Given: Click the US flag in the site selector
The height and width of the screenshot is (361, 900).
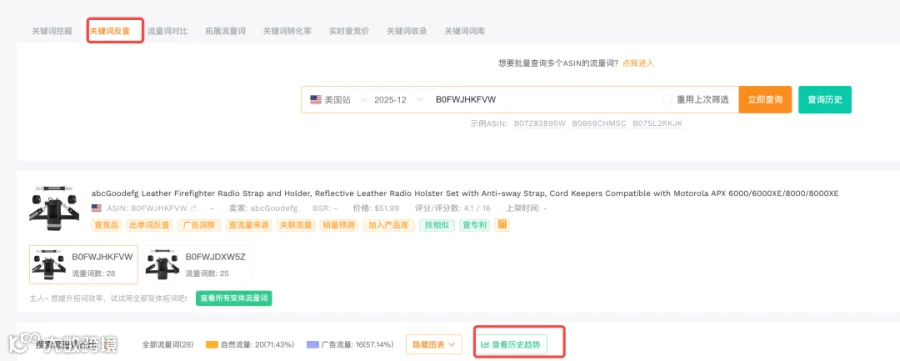Looking at the screenshot, I should coord(316,99).
